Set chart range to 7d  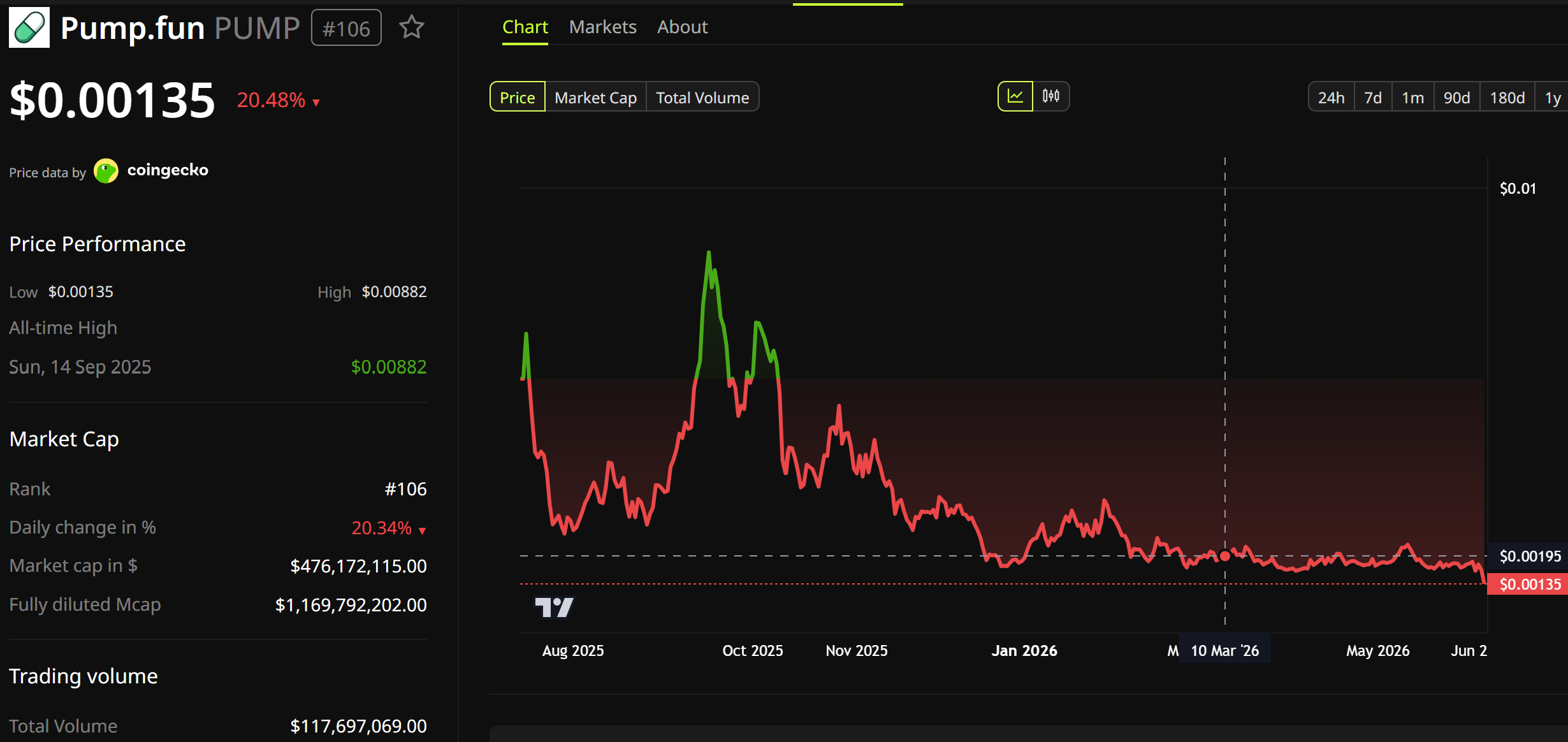1373,98
